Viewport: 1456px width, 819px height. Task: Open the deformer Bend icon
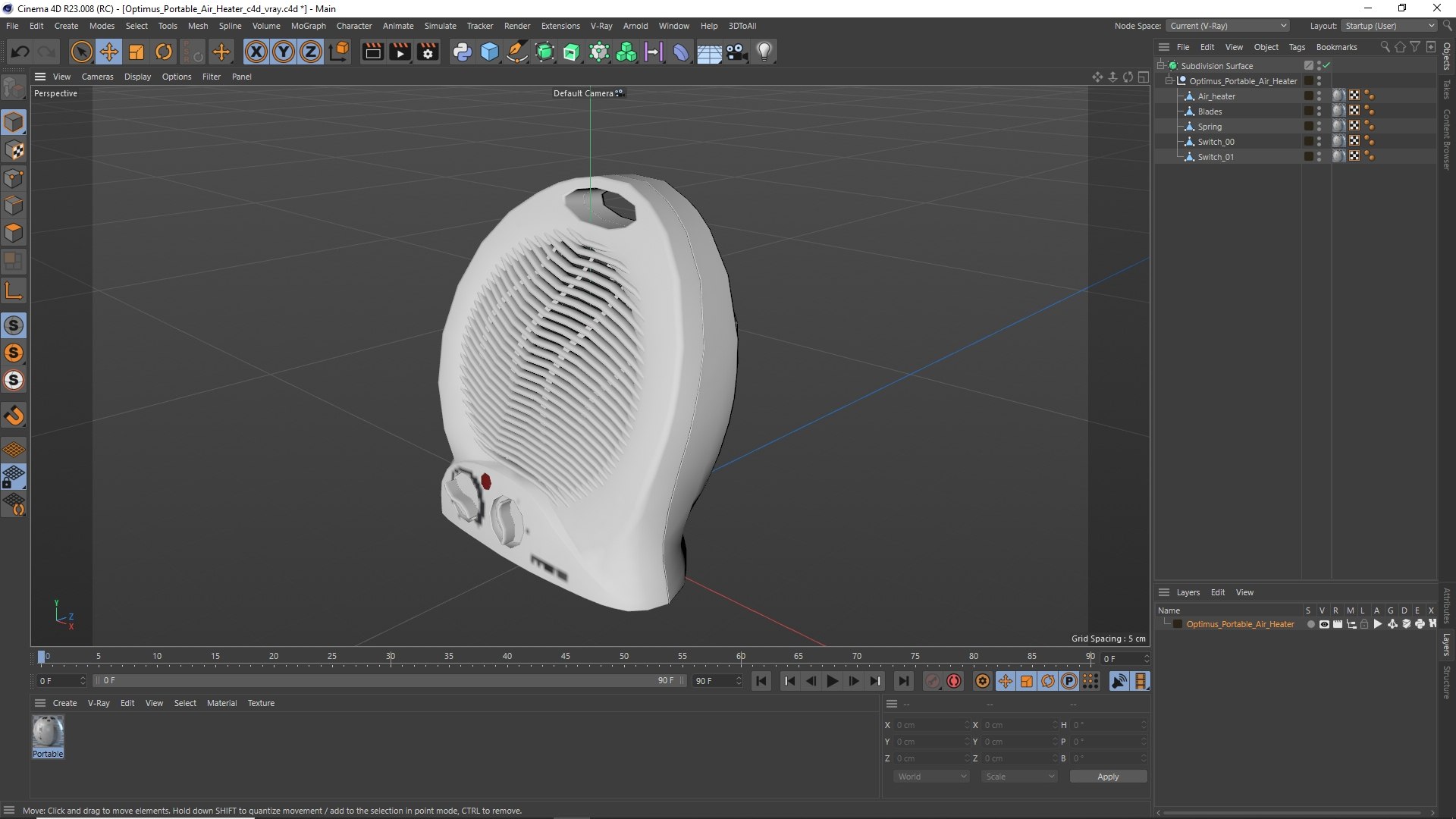point(681,52)
